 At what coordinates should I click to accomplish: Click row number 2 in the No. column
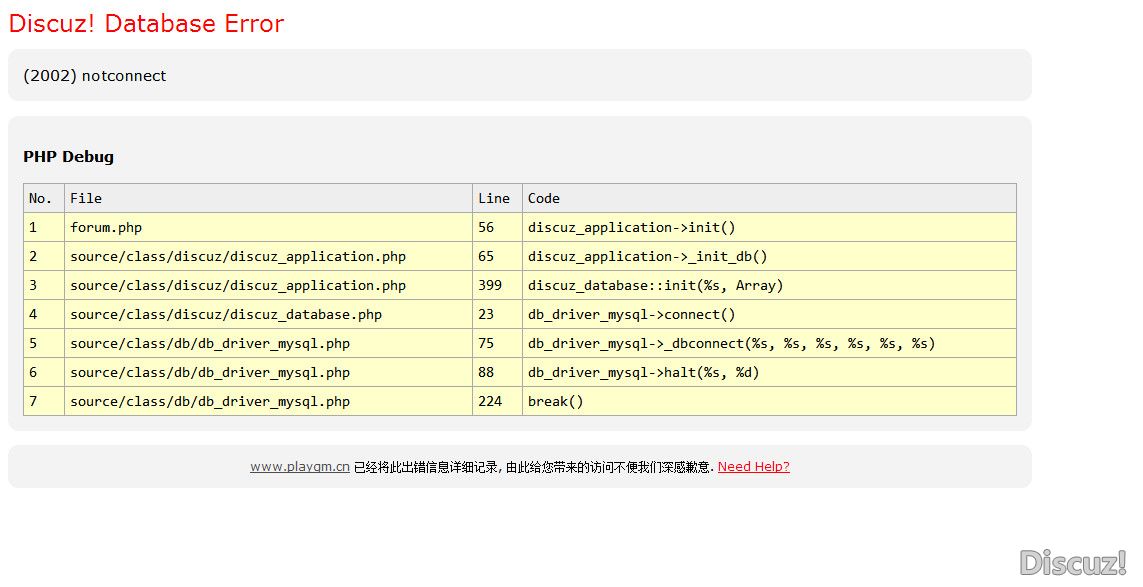click(44, 257)
